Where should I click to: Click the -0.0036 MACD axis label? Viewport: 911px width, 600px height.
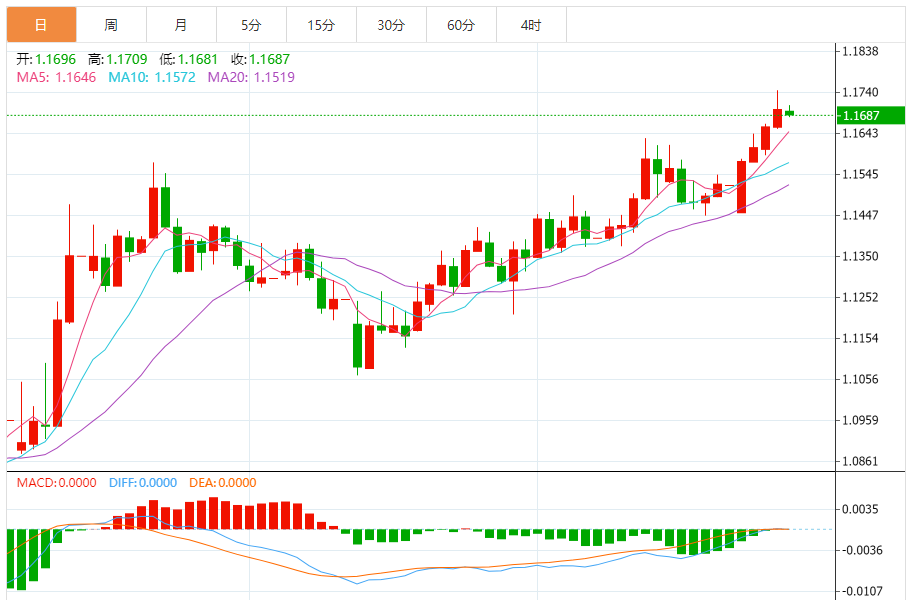pyautogui.click(x=860, y=550)
